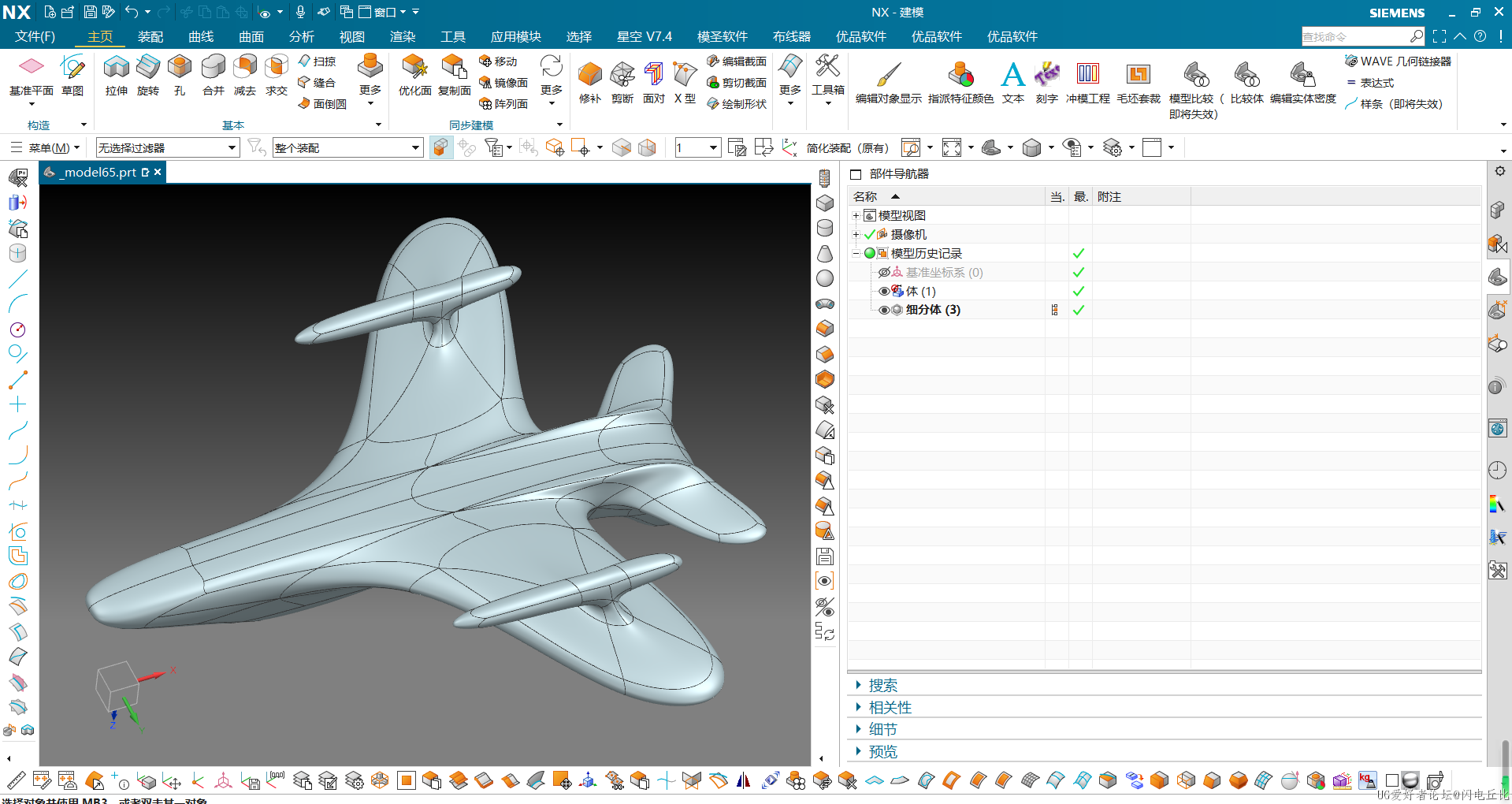Click the 文本 text tool icon
This screenshot has width=1512, height=804.
[x=1013, y=75]
